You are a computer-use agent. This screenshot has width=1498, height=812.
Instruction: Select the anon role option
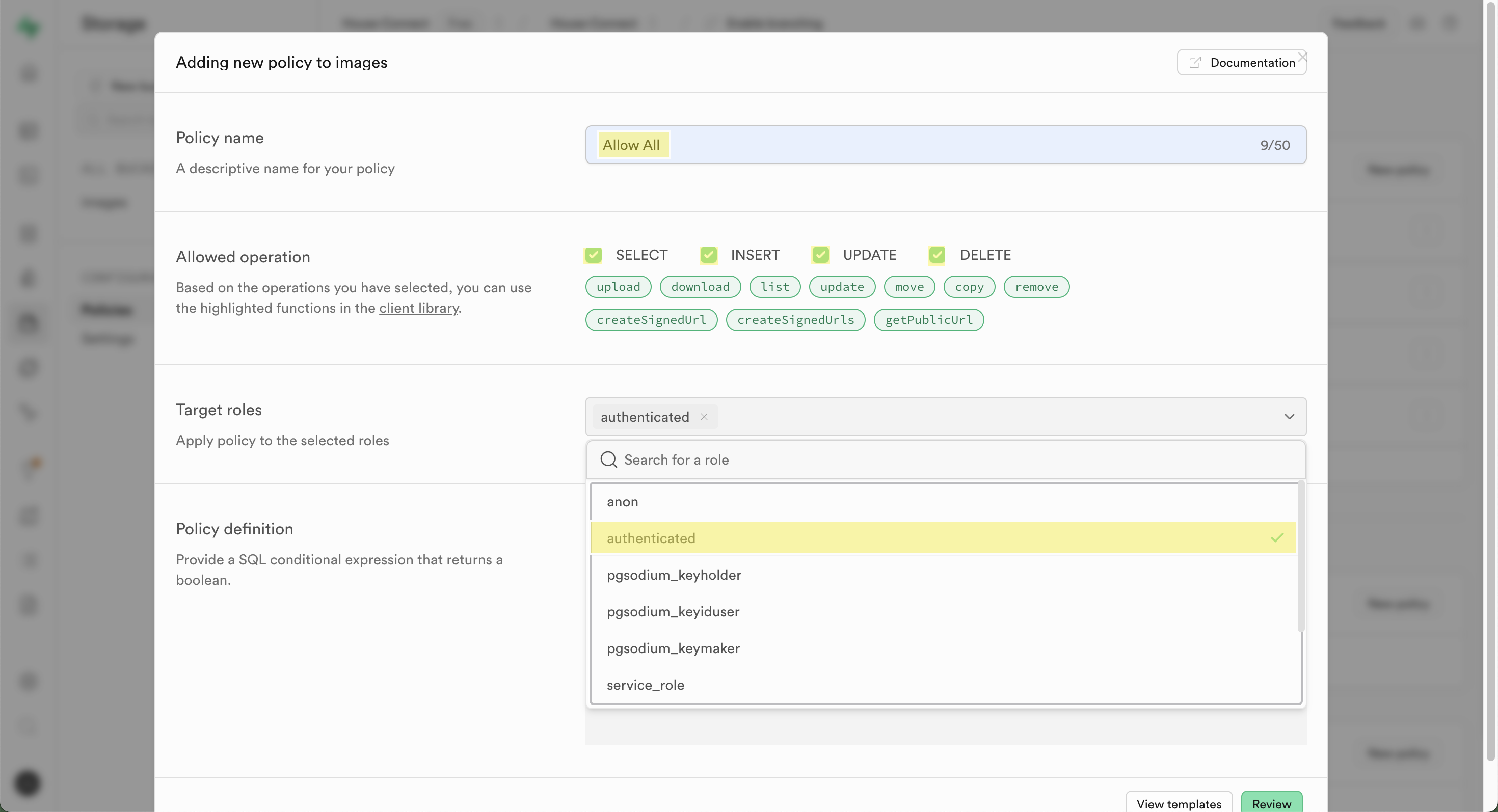tap(622, 502)
